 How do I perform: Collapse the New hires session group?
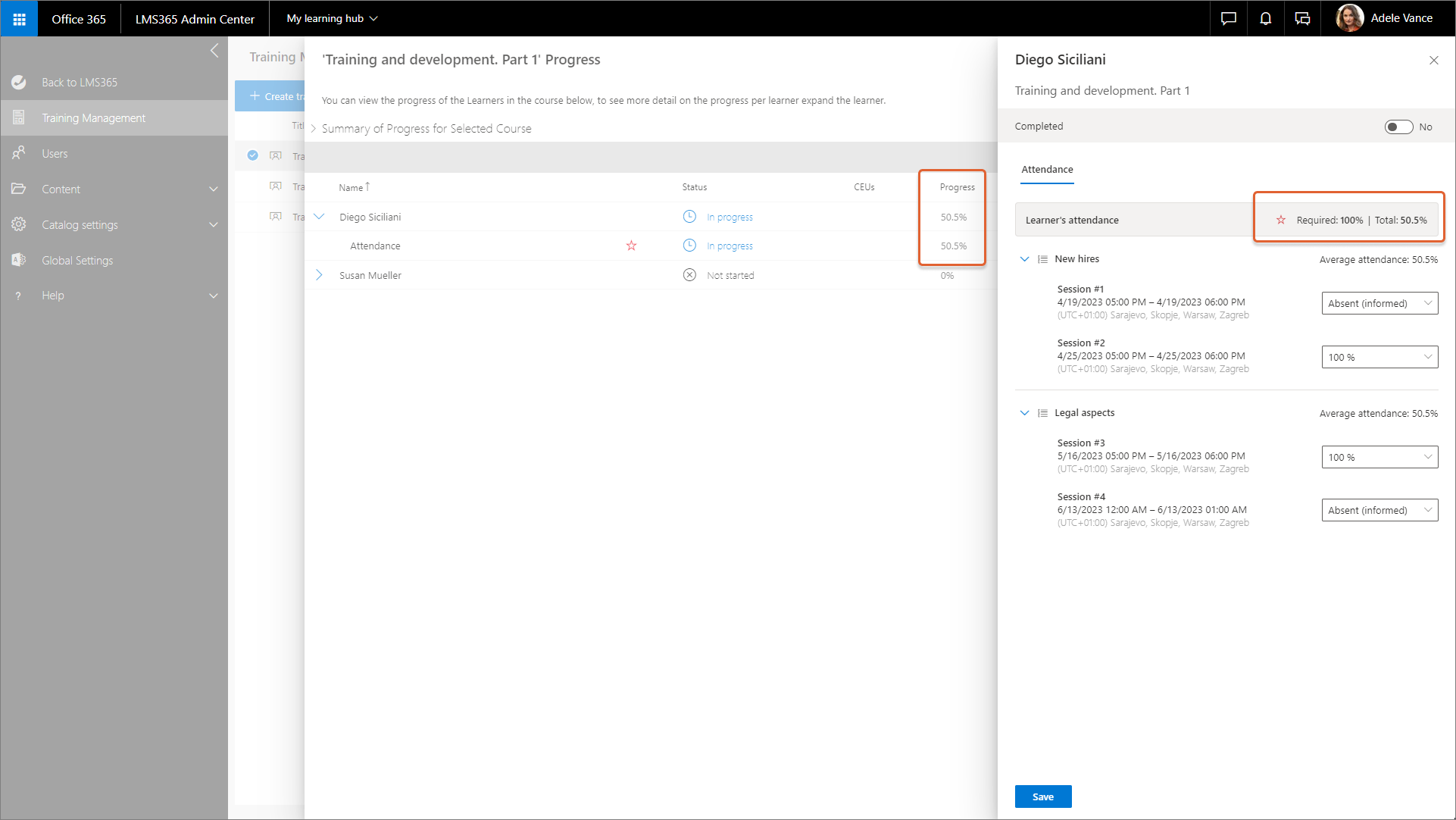point(1024,259)
